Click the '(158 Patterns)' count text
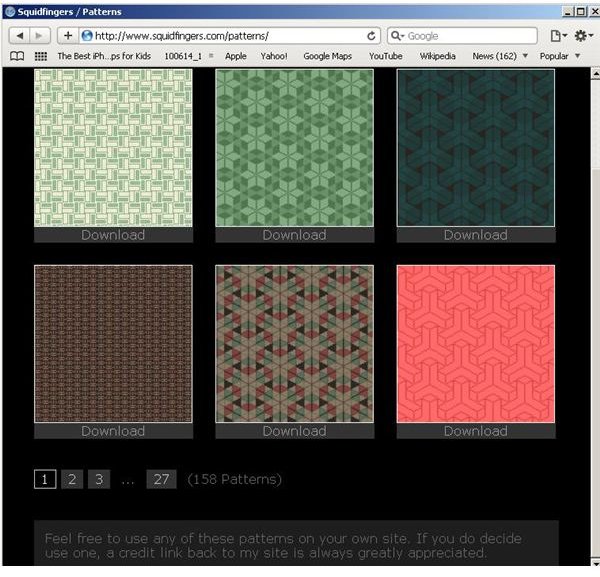The height and width of the screenshot is (577, 600). 234,479
